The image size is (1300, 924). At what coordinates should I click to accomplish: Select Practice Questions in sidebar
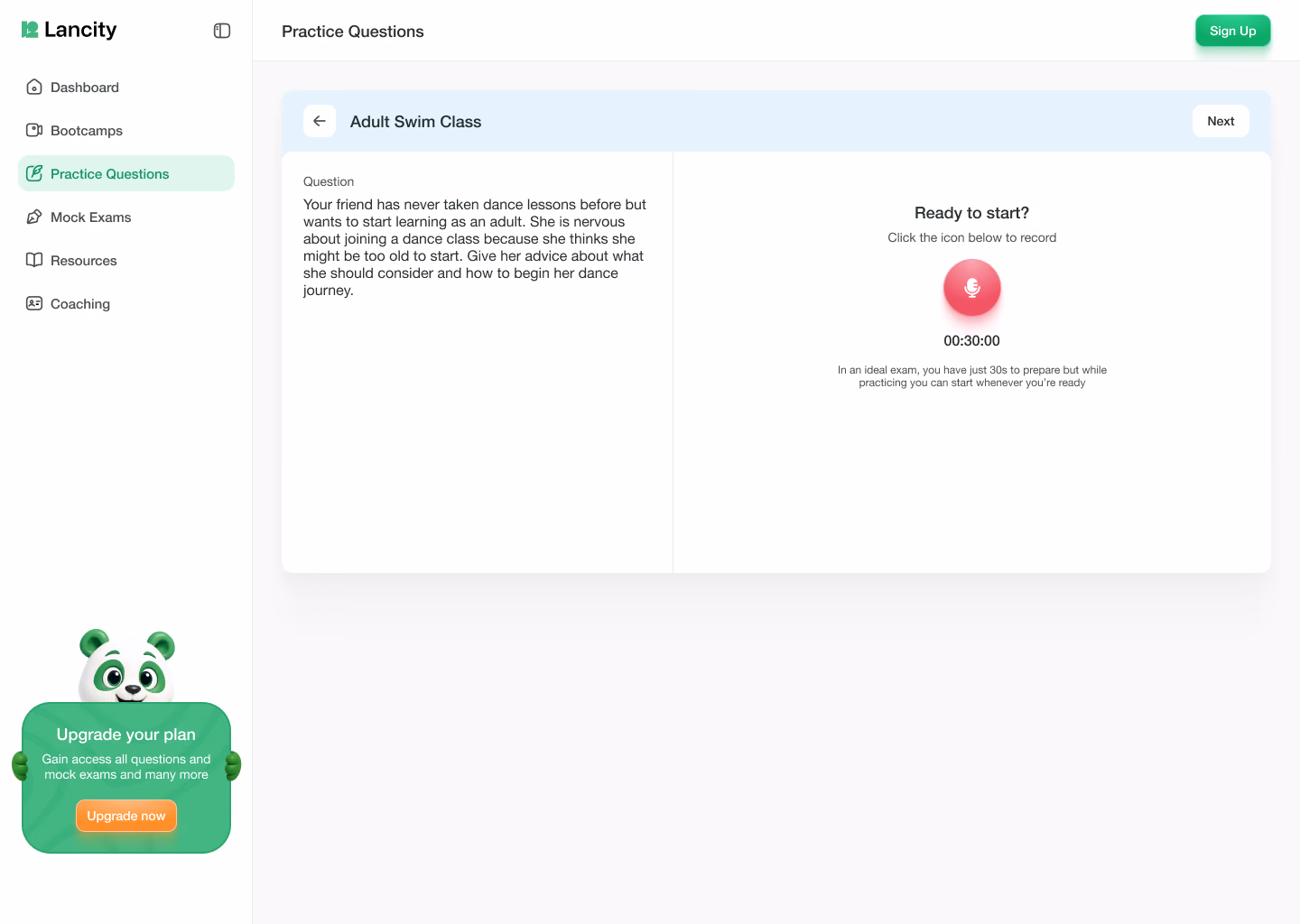126,173
